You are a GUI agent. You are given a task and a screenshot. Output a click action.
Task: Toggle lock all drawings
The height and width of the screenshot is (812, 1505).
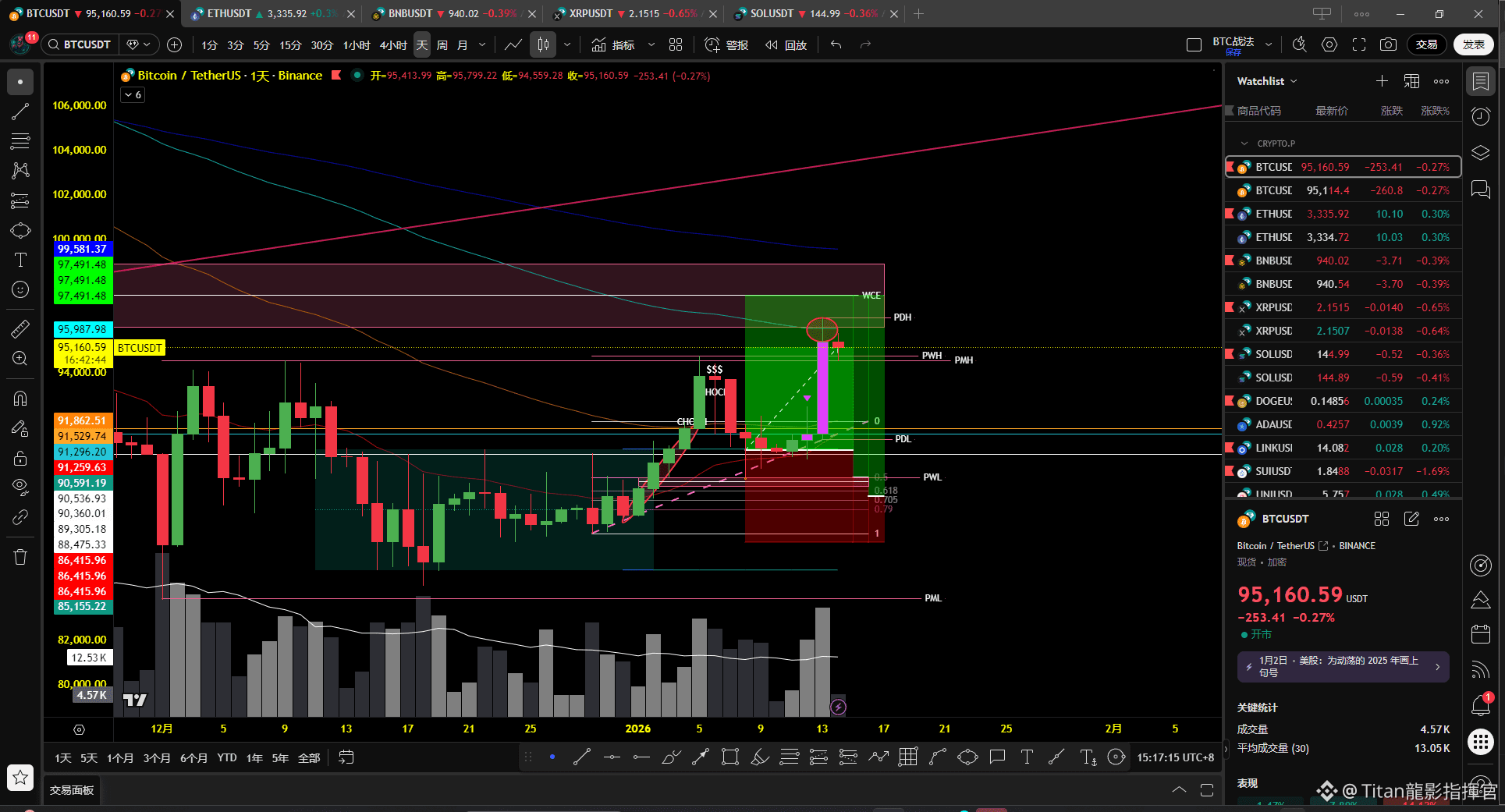pos(20,458)
